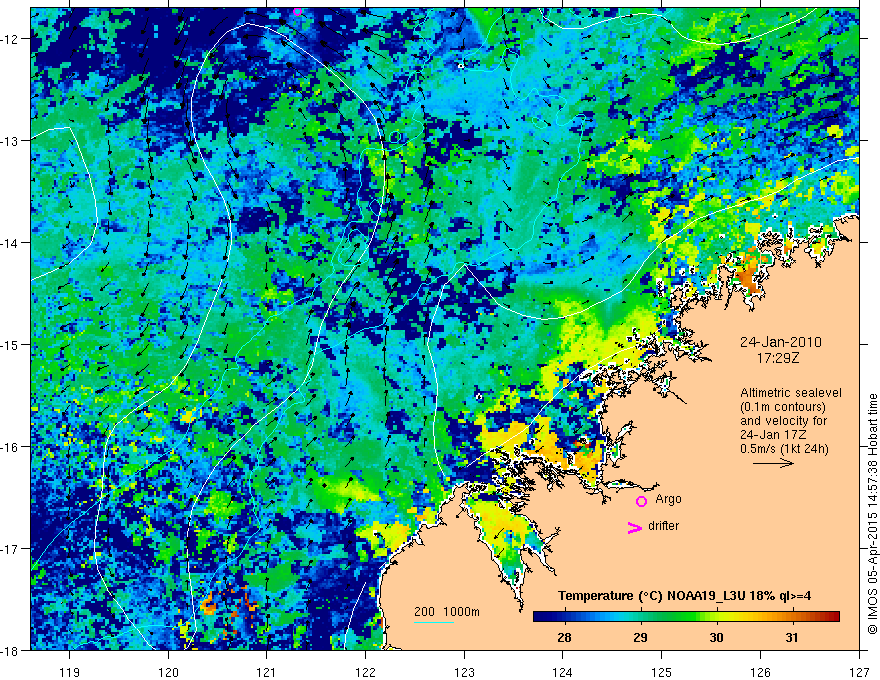Click latitude axis label '-12'
The height and width of the screenshot is (680, 880).
tap(10, 39)
